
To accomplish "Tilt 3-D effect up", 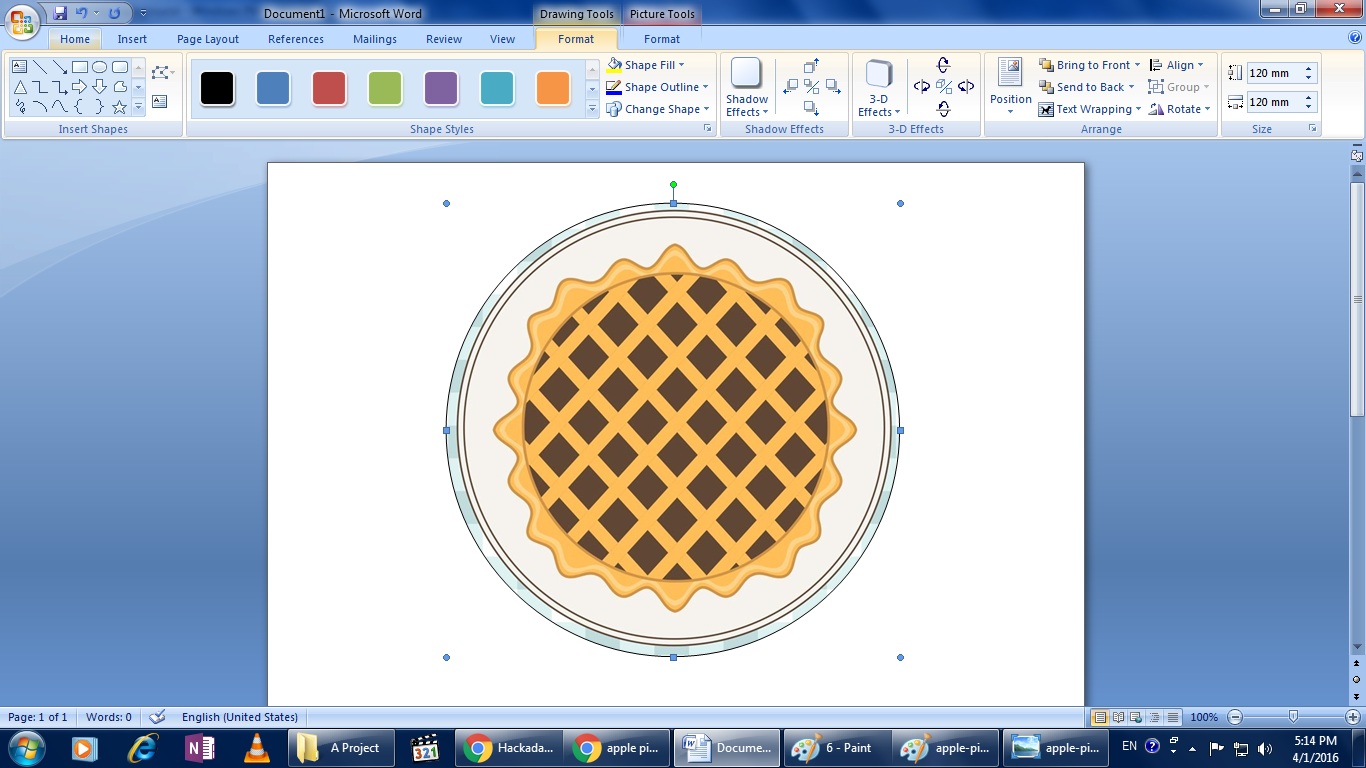I will pyautogui.click(x=943, y=66).
